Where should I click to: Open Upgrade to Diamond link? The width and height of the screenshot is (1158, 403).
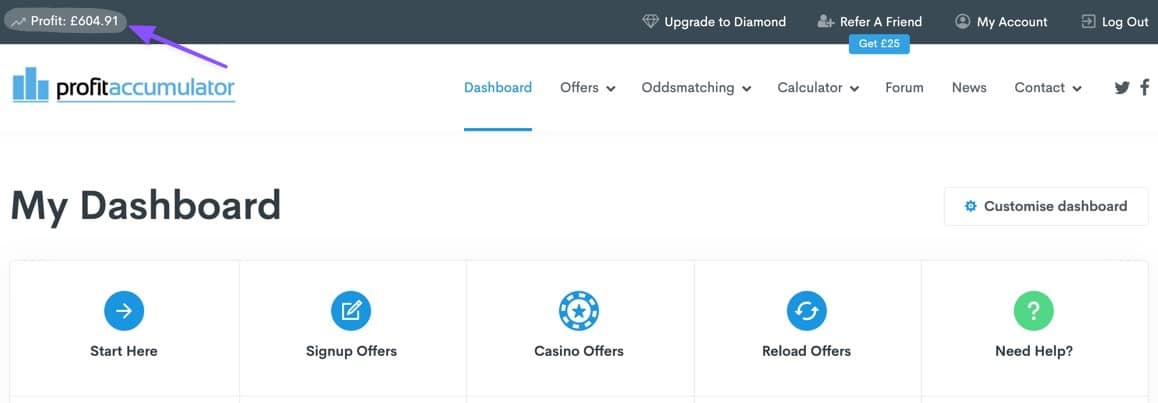pos(724,22)
